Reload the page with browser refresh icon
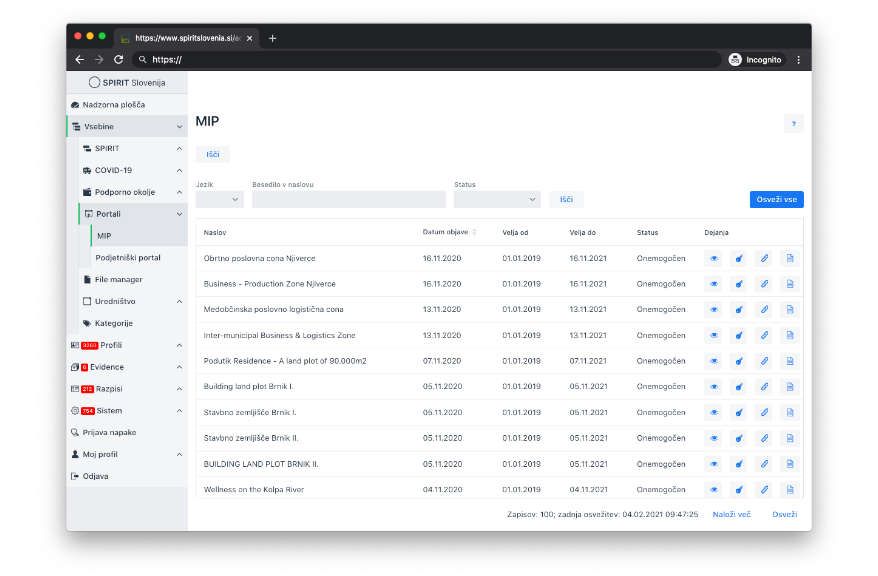Image resolution: width=878 pixels, height=576 pixels. tap(118, 60)
